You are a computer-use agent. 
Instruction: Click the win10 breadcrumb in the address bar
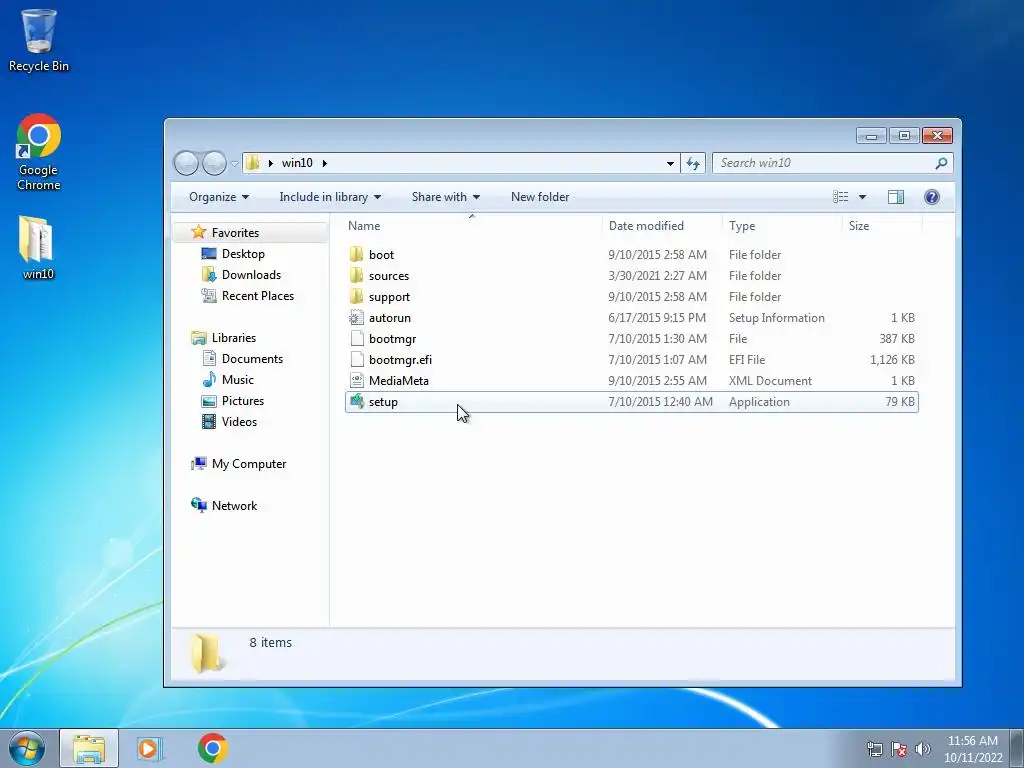tap(297, 163)
